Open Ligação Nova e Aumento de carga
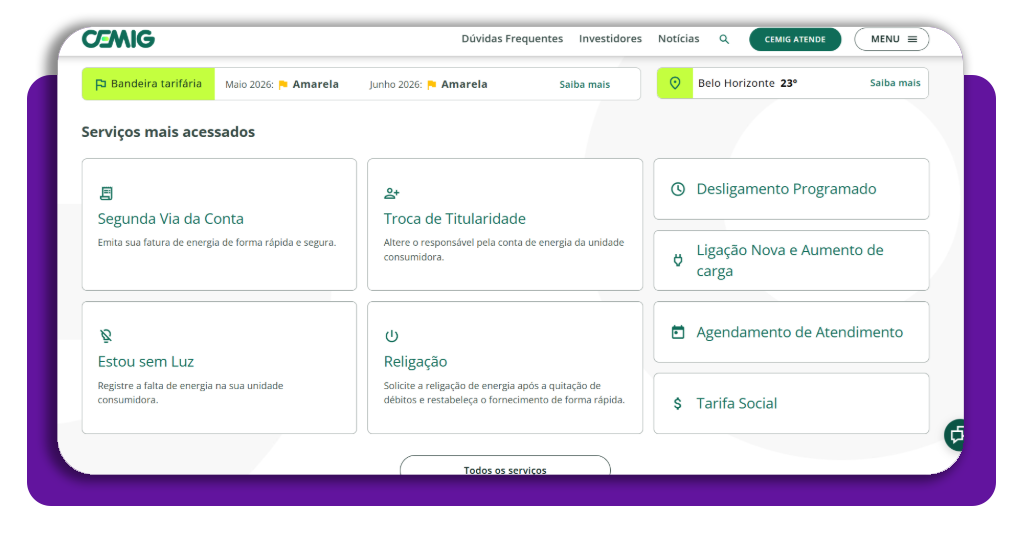 pyautogui.click(x=791, y=260)
